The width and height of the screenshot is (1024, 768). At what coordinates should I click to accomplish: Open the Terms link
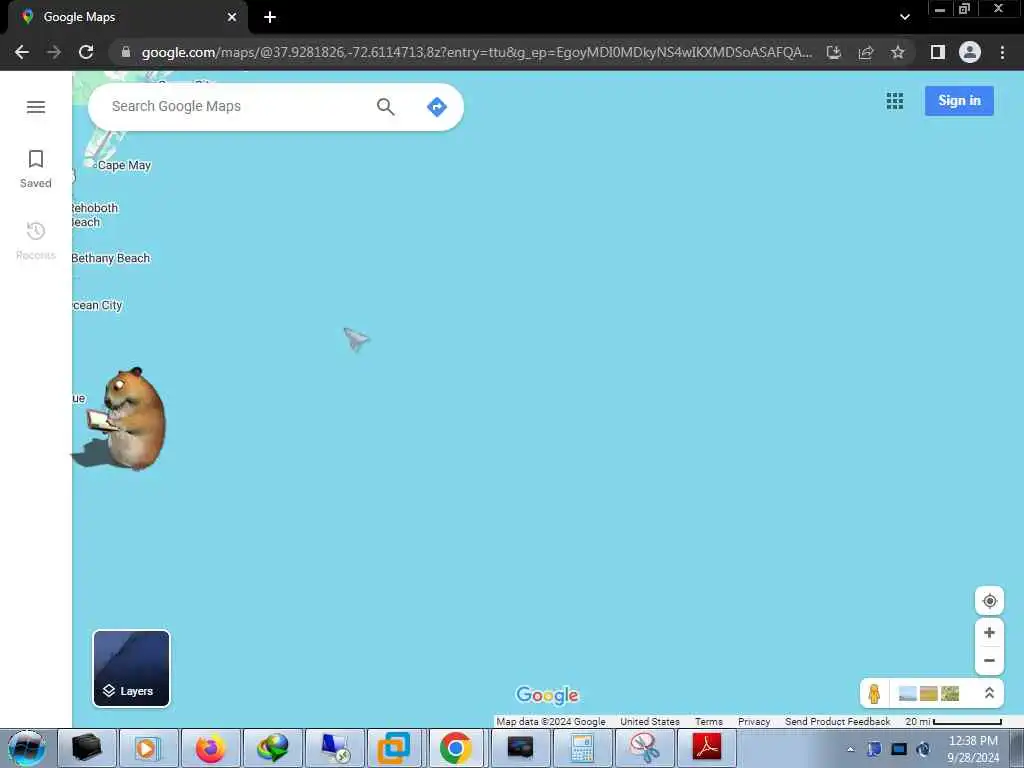709,722
